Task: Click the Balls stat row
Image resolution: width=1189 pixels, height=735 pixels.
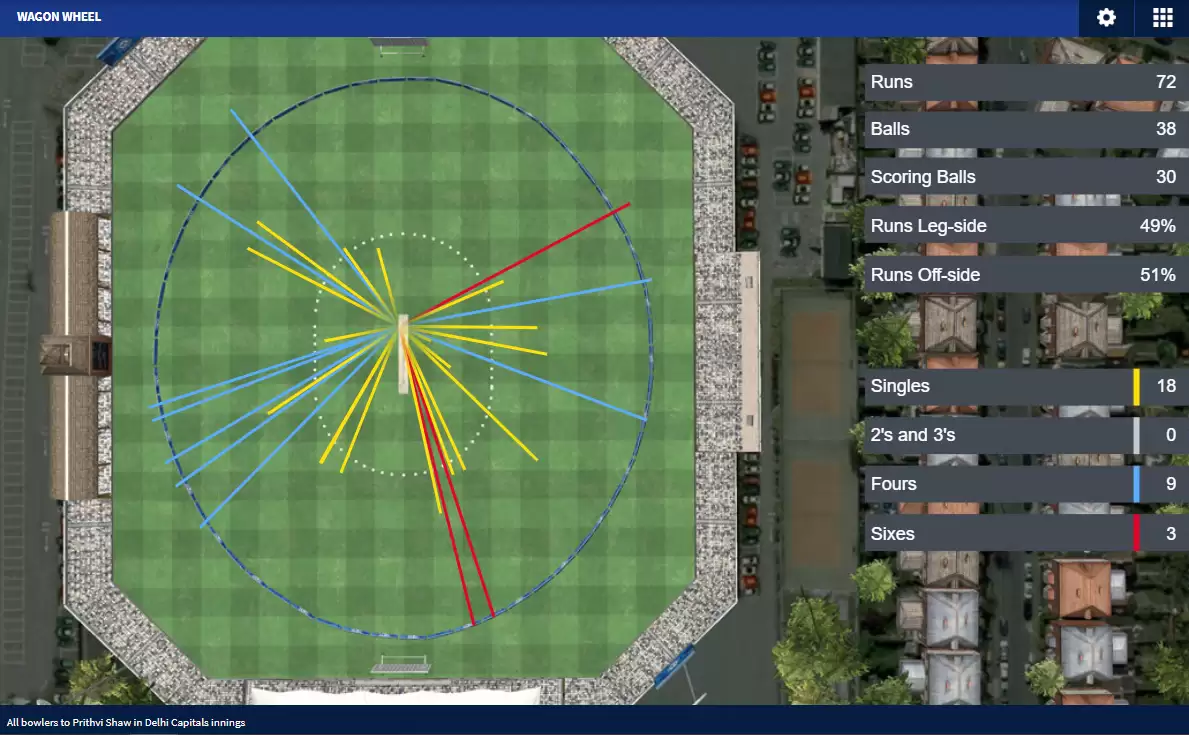Action: (1027, 129)
